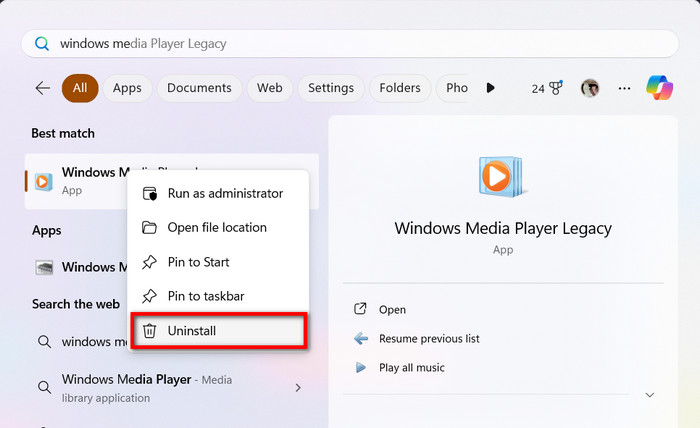Show more filters with the play arrow
This screenshot has width=700, height=428.
(x=490, y=88)
